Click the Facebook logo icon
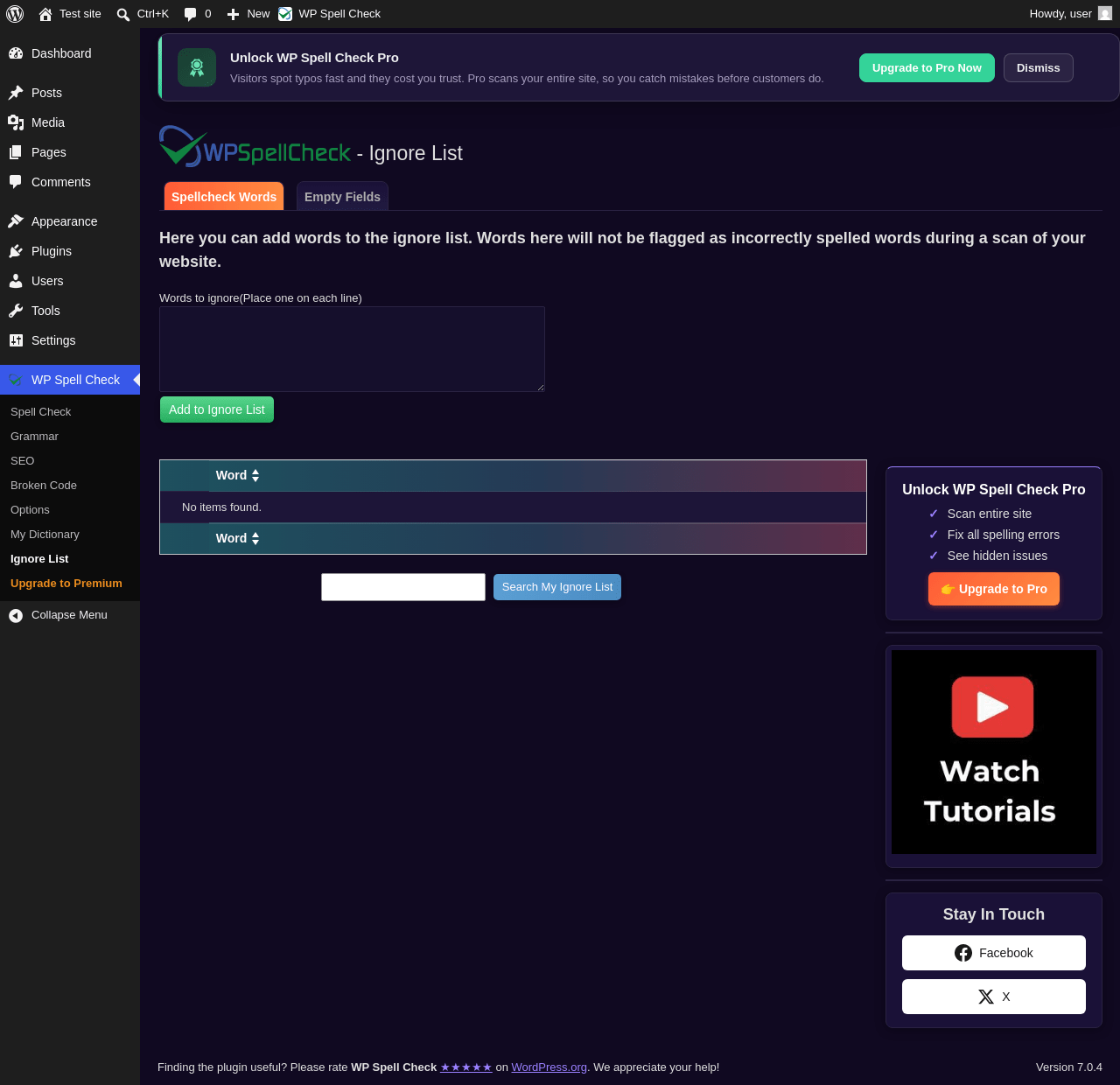Viewport: 1120px width, 1085px height. (x=963, y=953)
